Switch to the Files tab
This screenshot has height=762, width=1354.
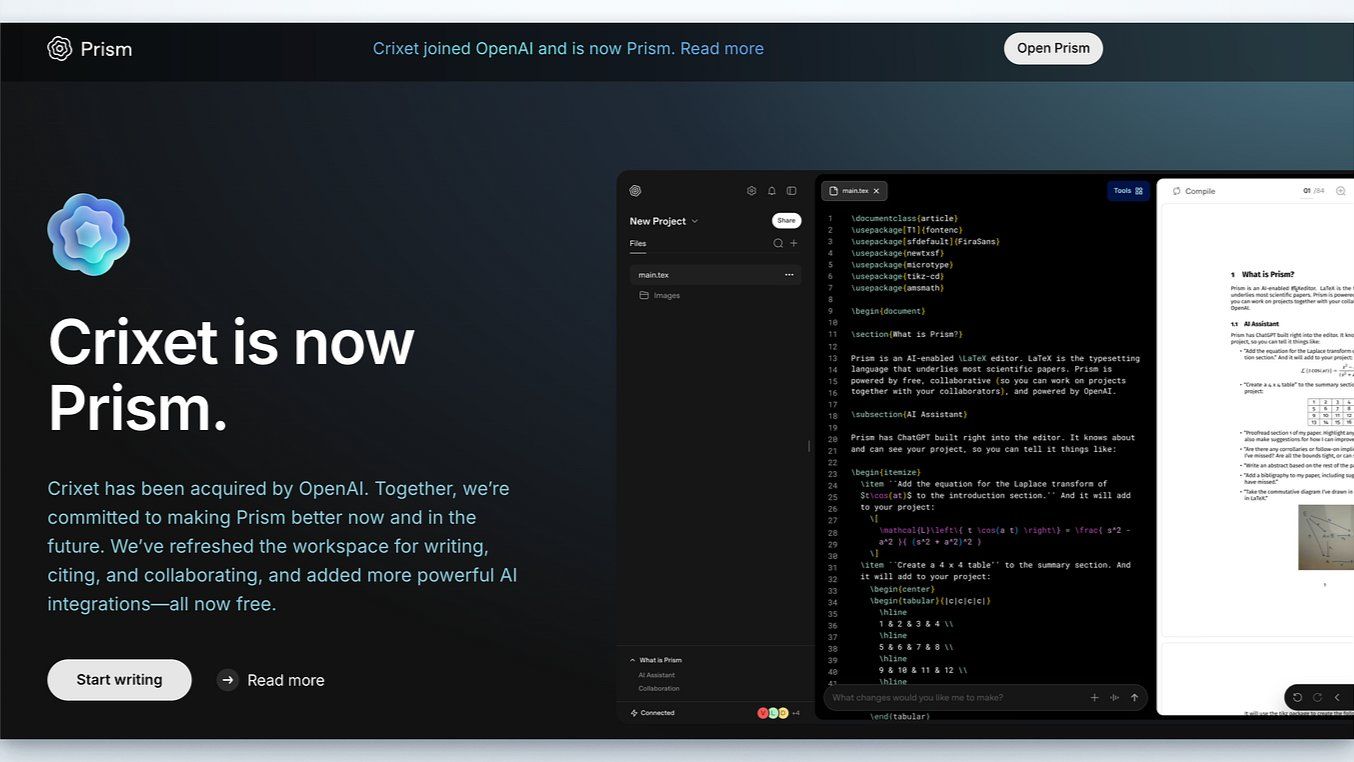tap(638, 243)
